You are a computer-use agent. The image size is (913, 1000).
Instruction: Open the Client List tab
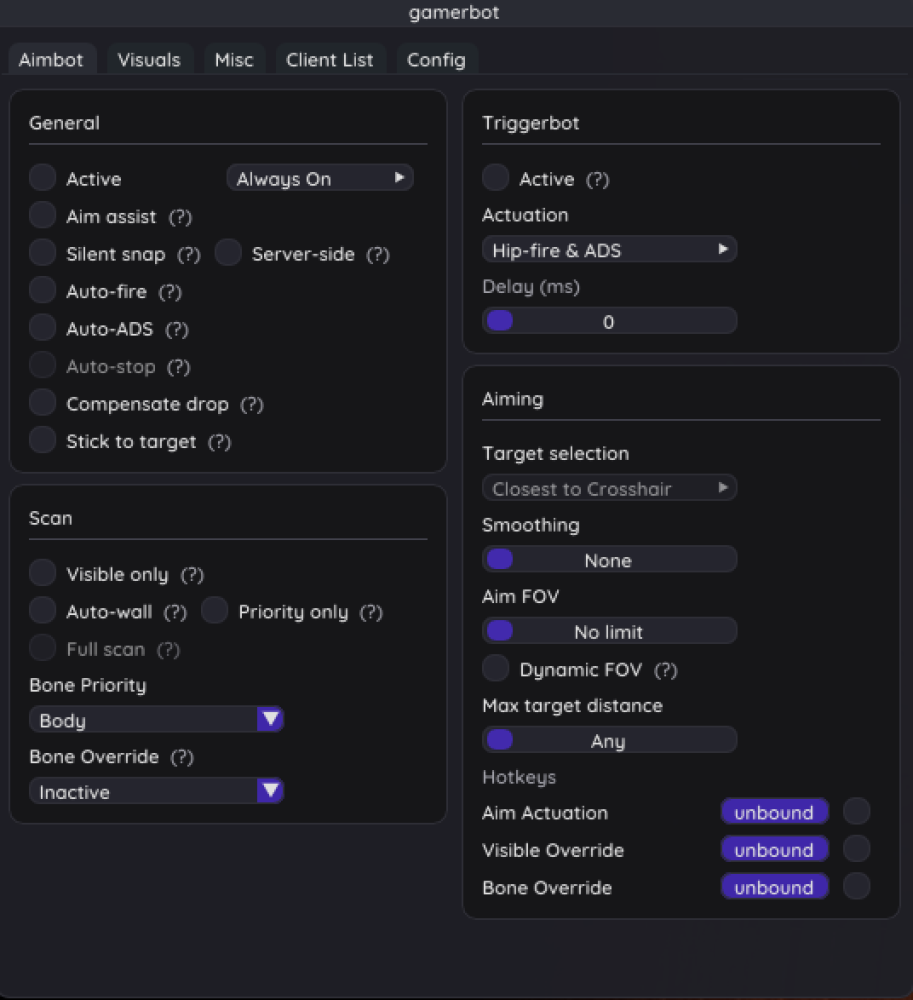tap(329, 60)
